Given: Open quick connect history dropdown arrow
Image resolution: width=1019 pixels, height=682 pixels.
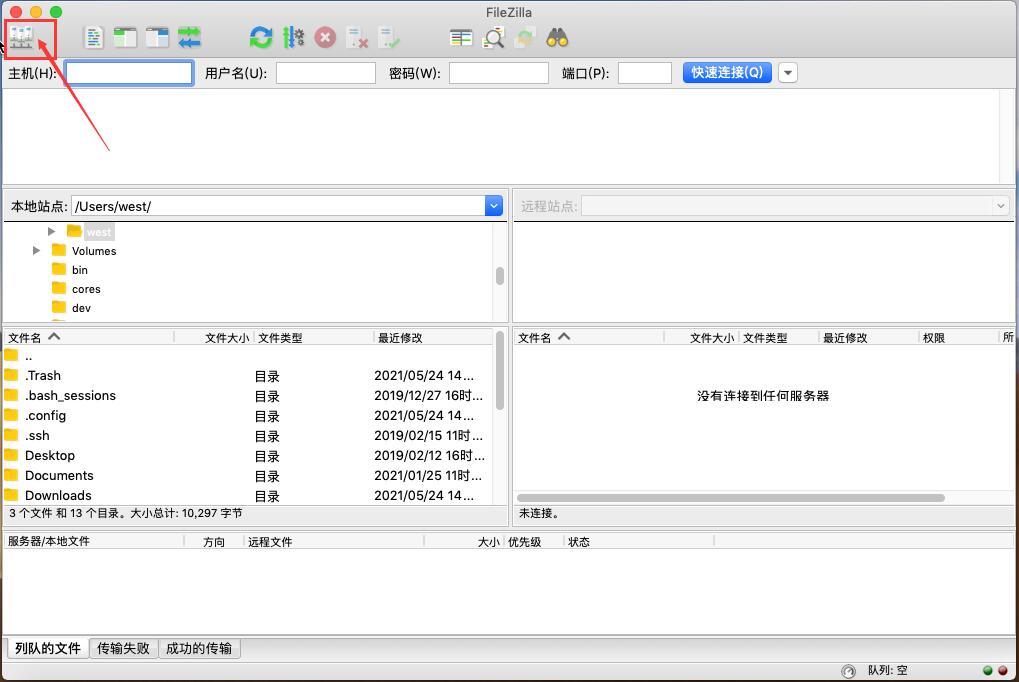Looking at the screenshot, I should coord(788,73).
